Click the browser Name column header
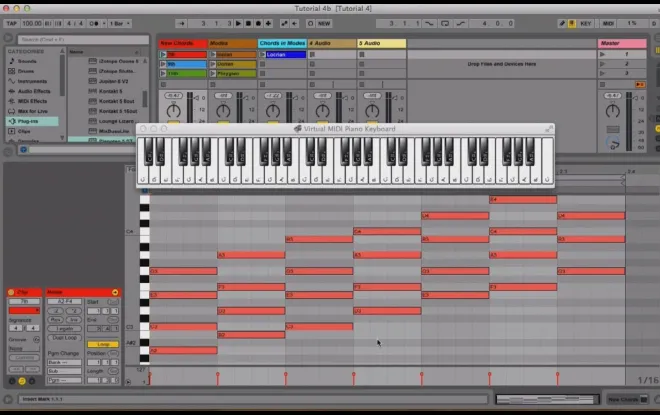The width and height of the screenshot is (660, 415). tap(104, 52)
